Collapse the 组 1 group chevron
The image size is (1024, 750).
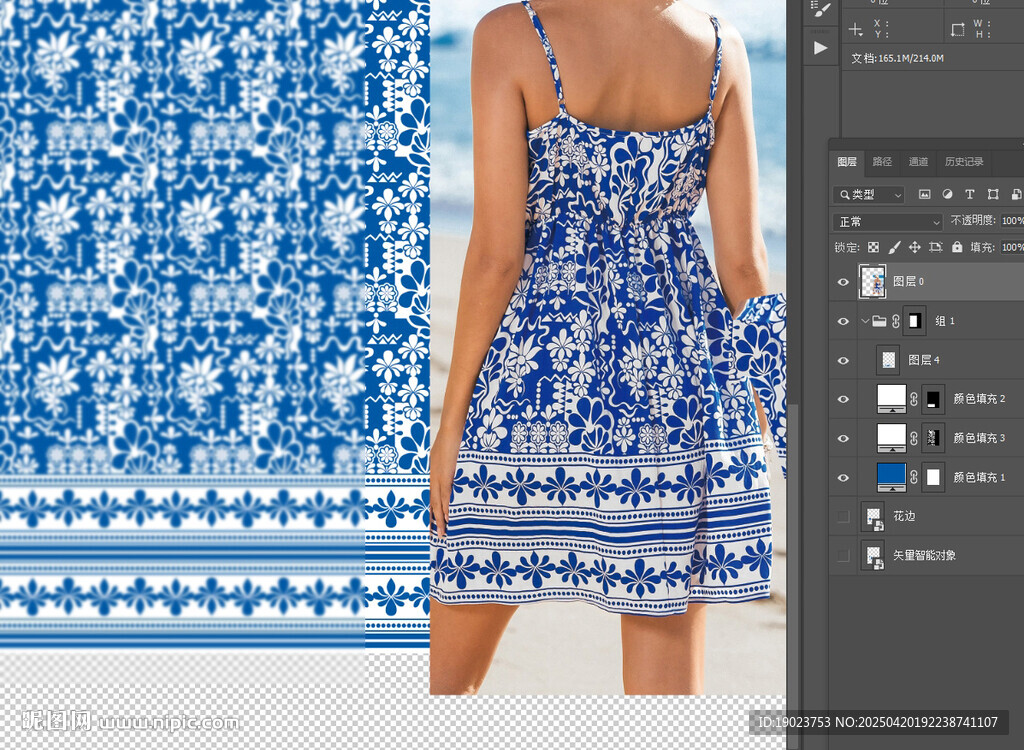click(x=865, y=321)
